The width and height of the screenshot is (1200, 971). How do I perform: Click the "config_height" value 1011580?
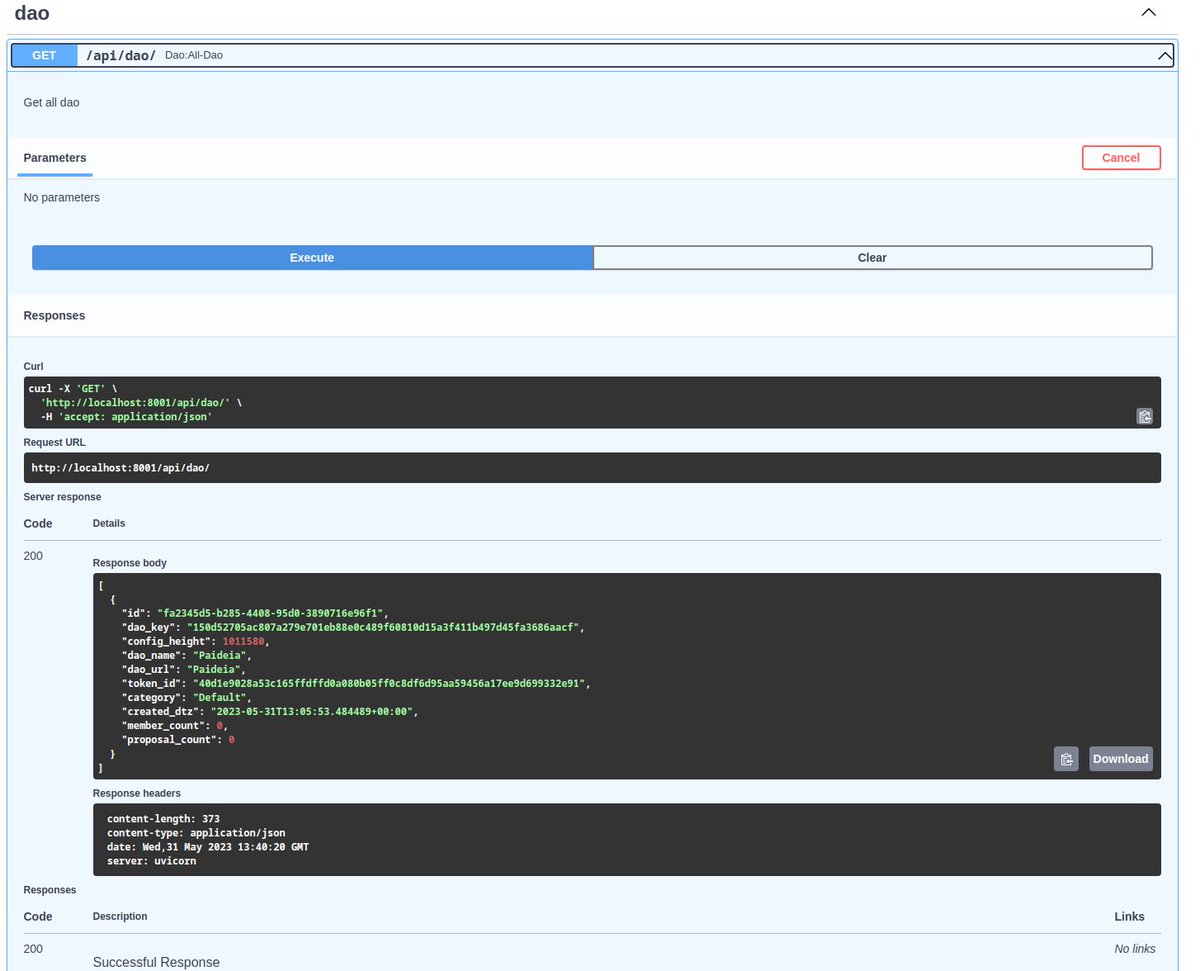point(246,642)
